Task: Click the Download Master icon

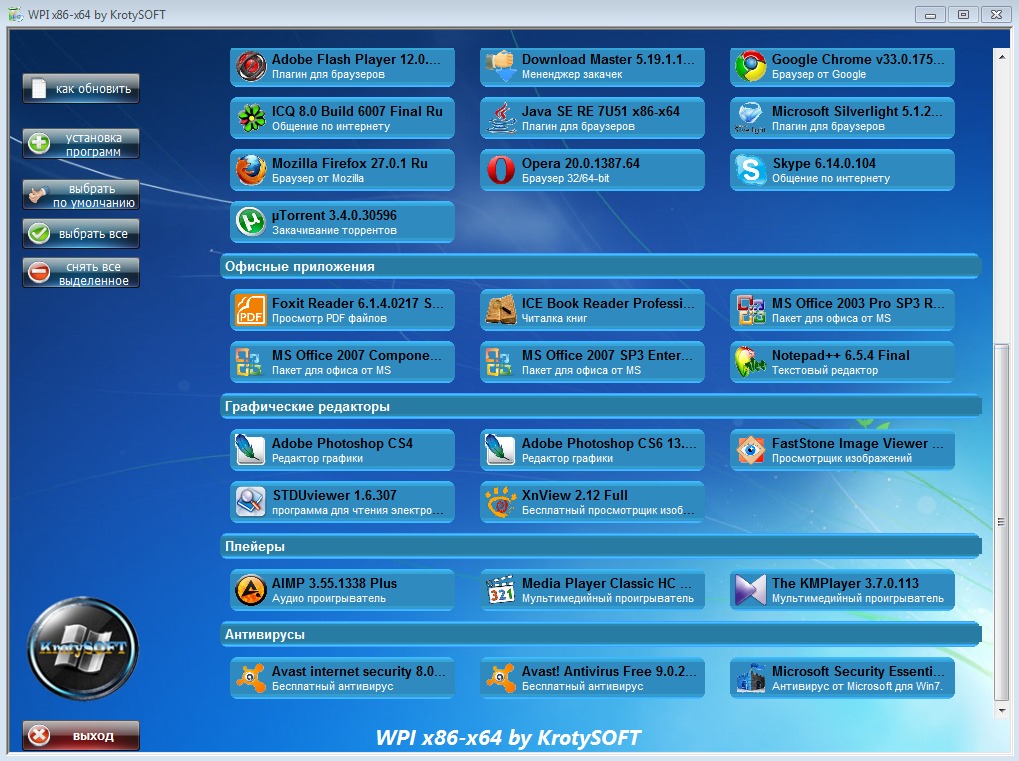Action: click(x=501, y=66)
